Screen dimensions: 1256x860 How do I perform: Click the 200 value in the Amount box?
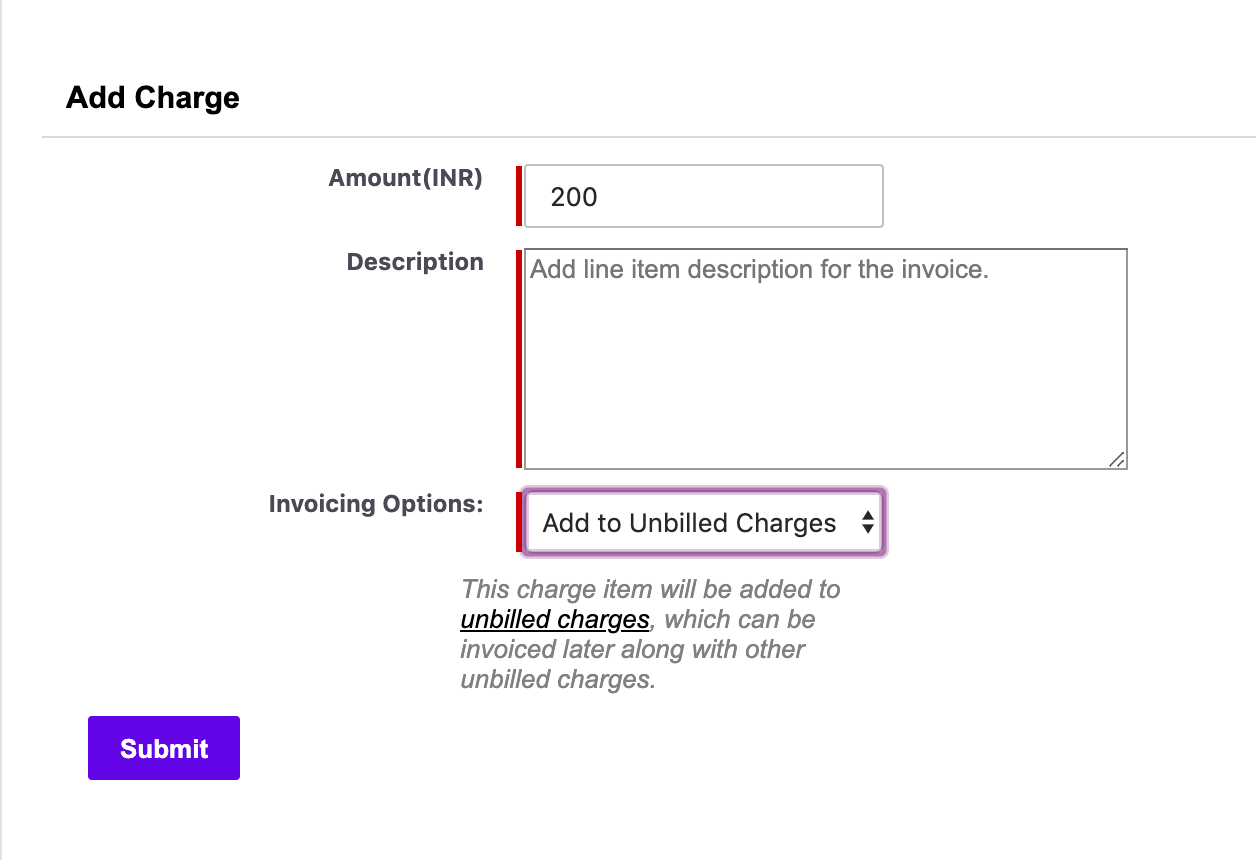pyautogui.click(x=574, y=197)
